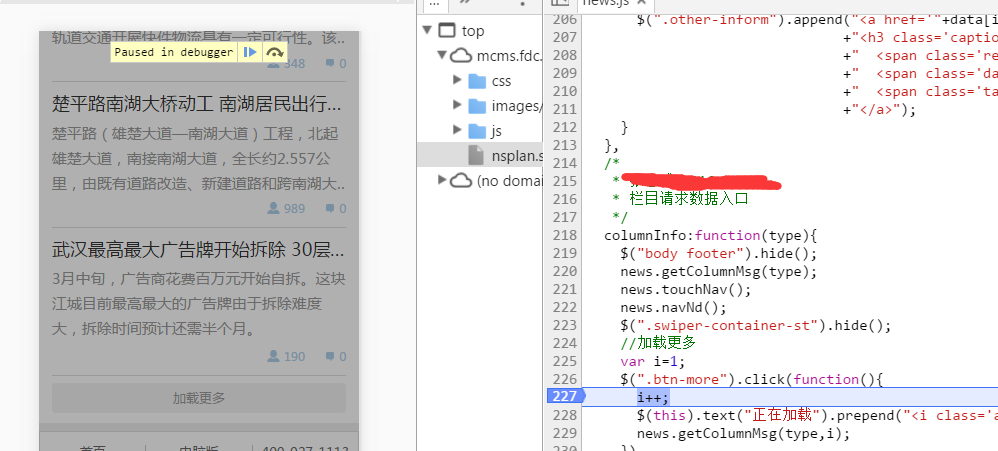The image size is (998, 451).
Task: Set breakpoint on line number 226
Action: (565, 379)
